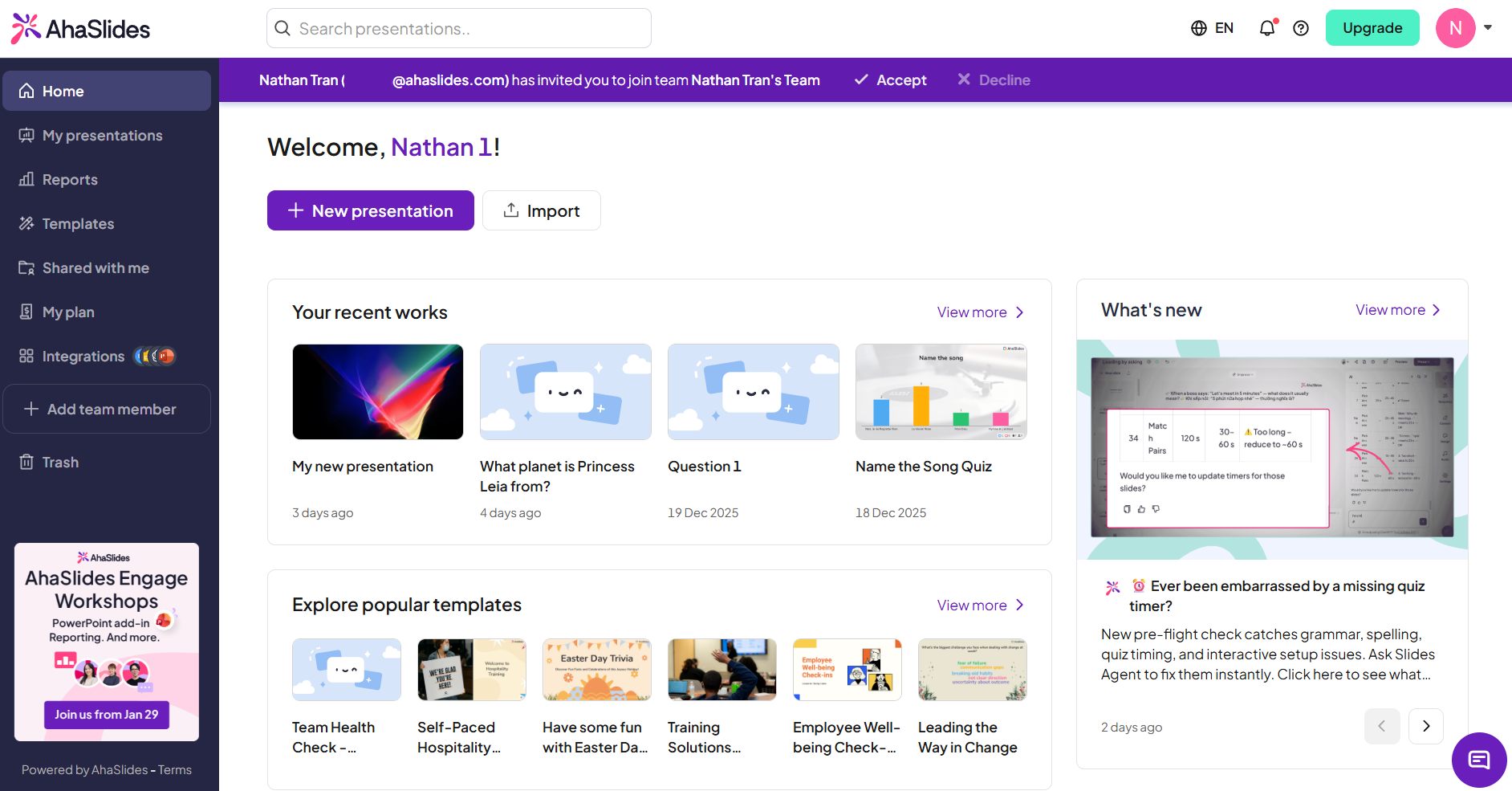This screenshot has height=791, width=1512.
Task: Open the Templates sidebar item
Action: (78, 224)
